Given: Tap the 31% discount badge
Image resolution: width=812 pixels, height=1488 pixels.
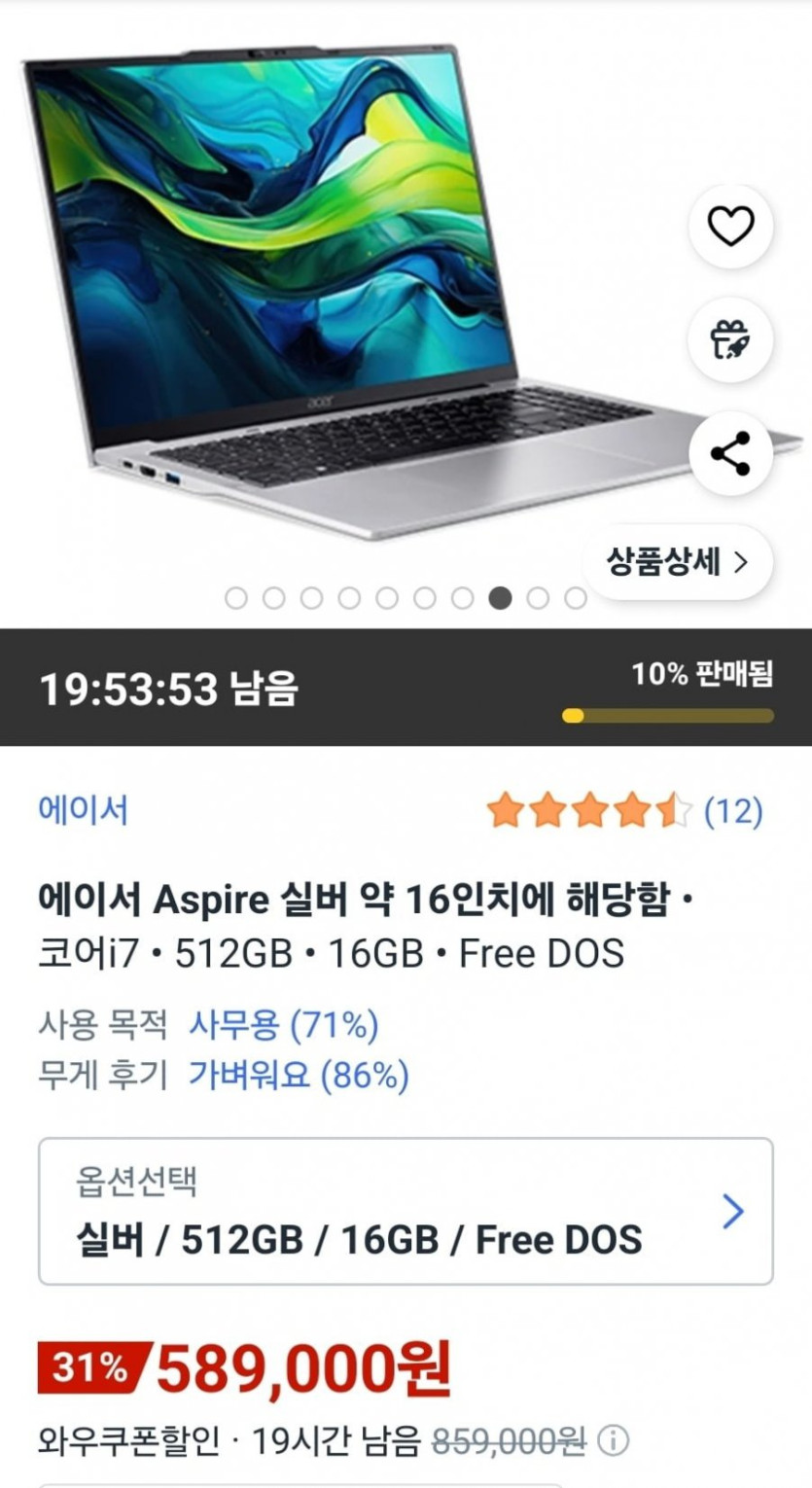Looking at the screenshot, I should [x=92, y=1367].
